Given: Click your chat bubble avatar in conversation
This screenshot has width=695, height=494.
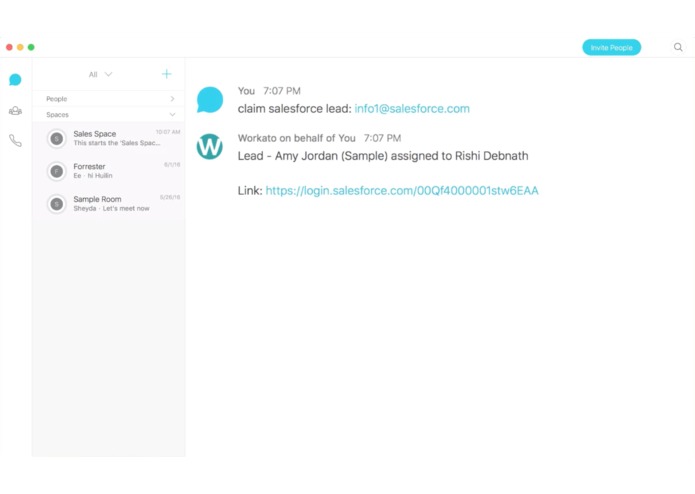Looking at the screenshot, I should click(210, 100).
